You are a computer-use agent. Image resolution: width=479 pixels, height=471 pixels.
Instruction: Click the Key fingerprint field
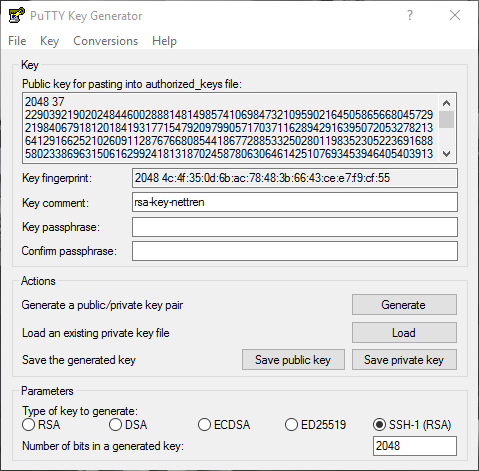point(295,178)
